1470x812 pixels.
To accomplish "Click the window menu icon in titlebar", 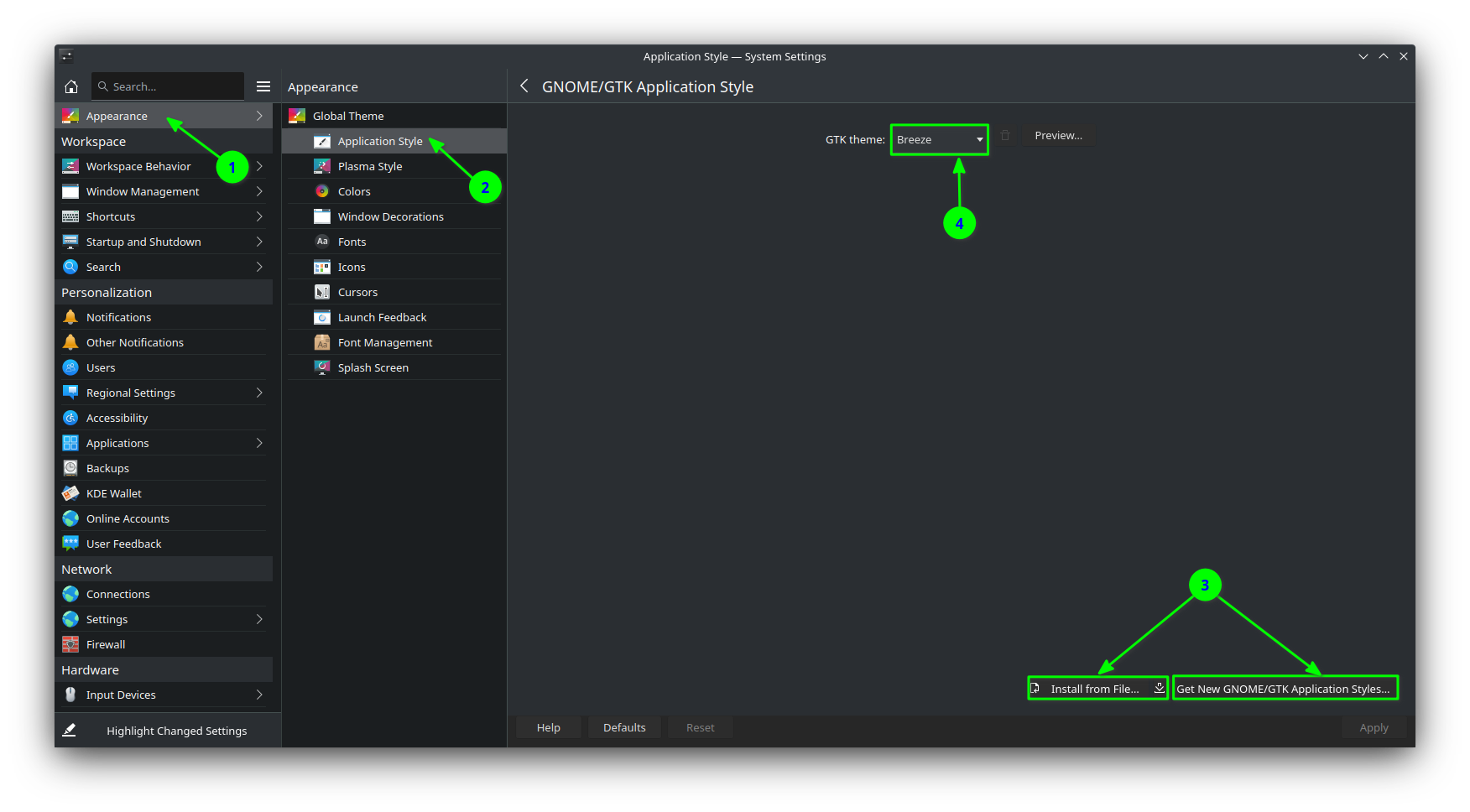I will pyautogui.click(x=66, y=56).
